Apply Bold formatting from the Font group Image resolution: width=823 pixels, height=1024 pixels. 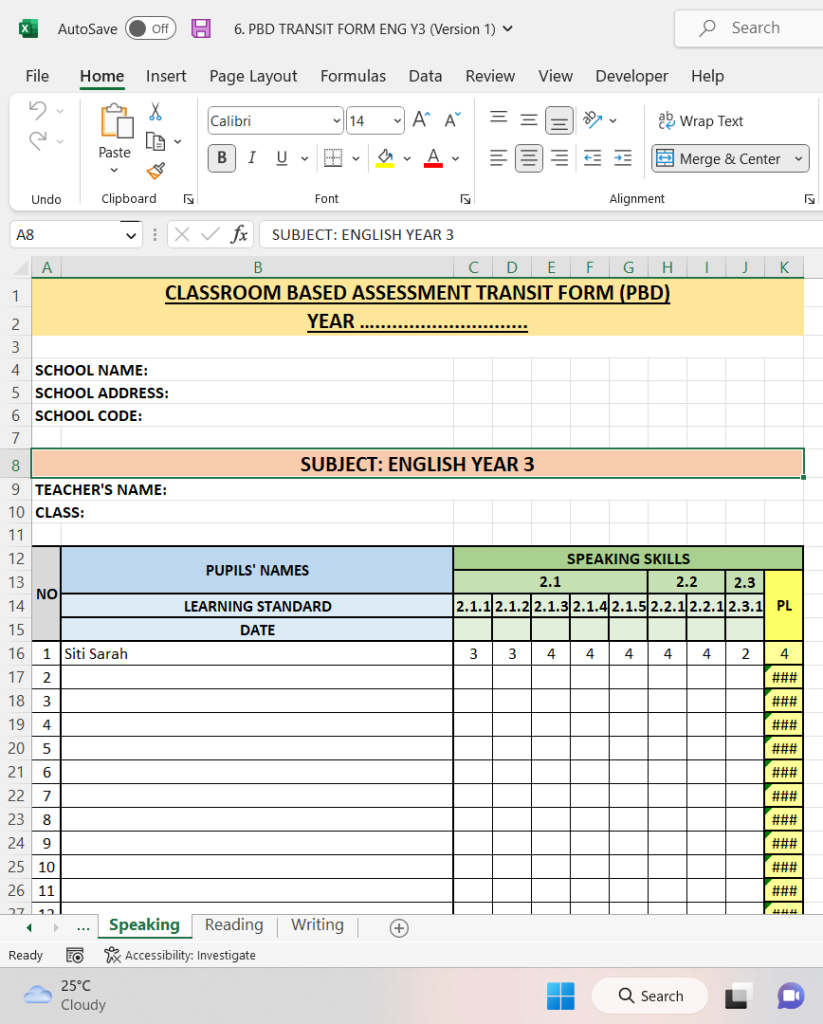221,158
